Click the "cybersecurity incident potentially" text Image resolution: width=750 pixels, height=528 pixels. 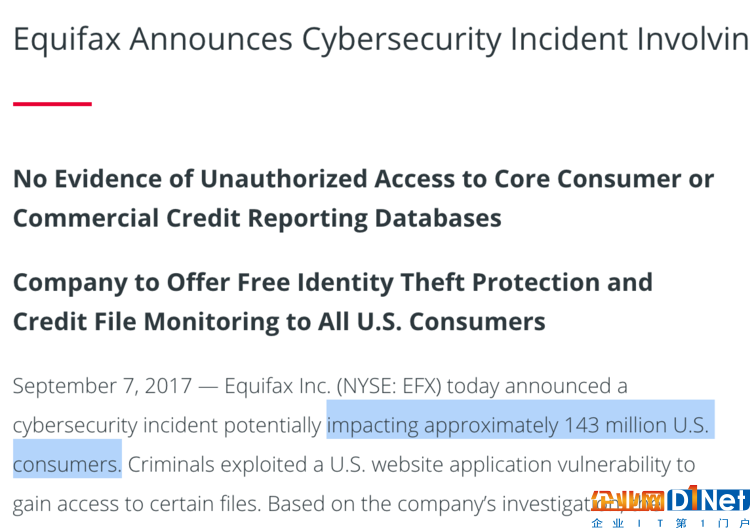point(167,426)
